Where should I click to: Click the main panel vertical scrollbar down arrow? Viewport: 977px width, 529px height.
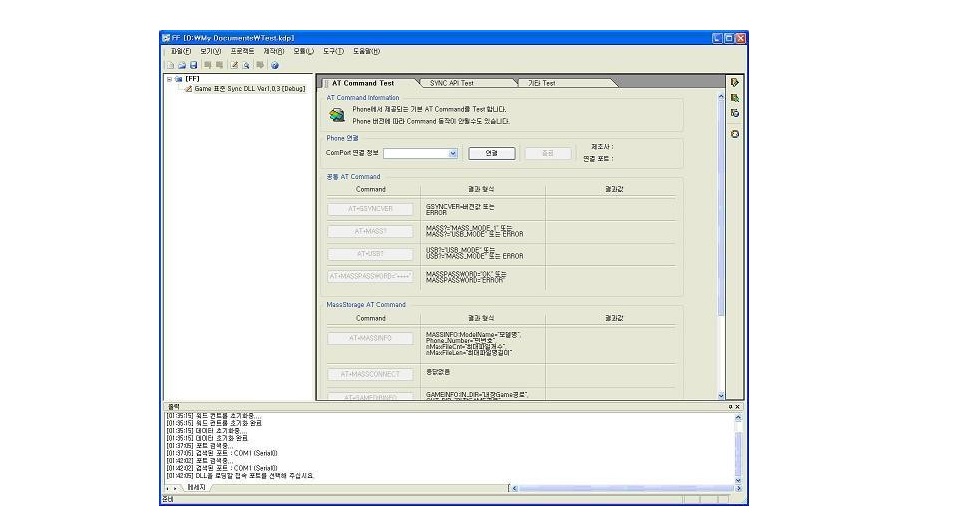[721, 396]
